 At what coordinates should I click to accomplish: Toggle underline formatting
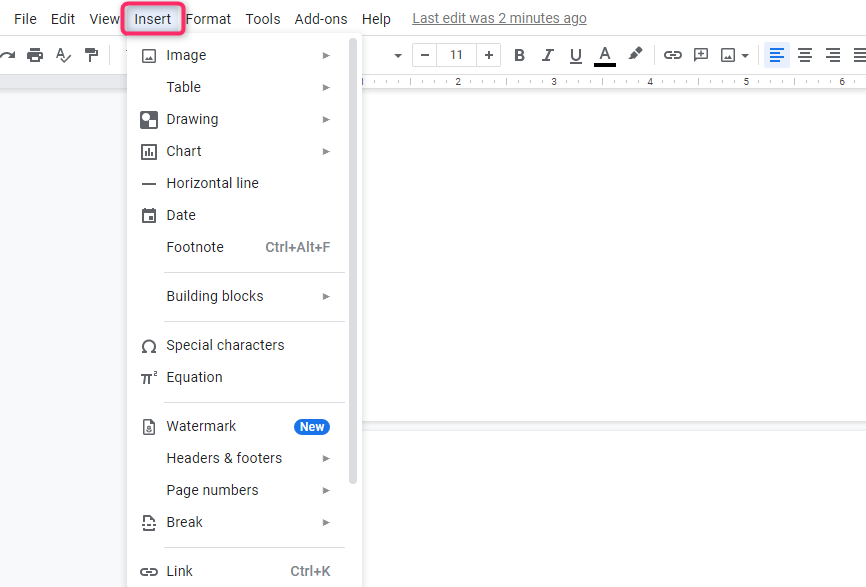(x=575, y=55)
